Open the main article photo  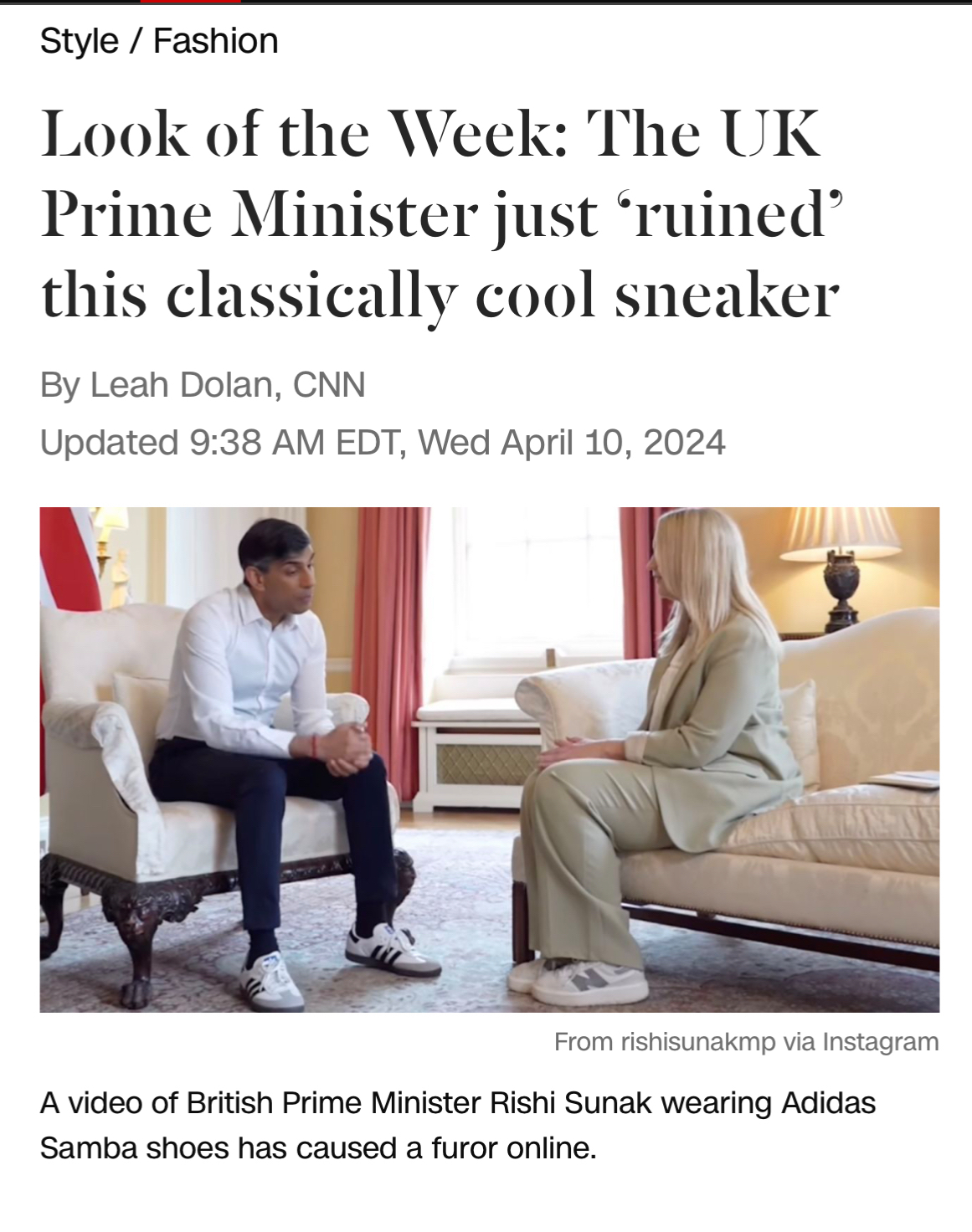tap(490, 759)
